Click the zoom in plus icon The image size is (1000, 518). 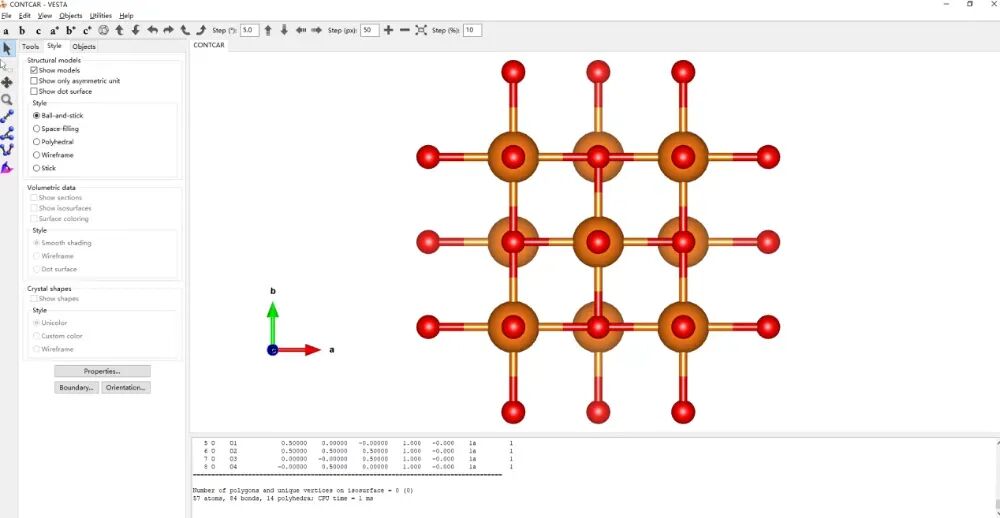pyautogui.click(x=389, y=31)
